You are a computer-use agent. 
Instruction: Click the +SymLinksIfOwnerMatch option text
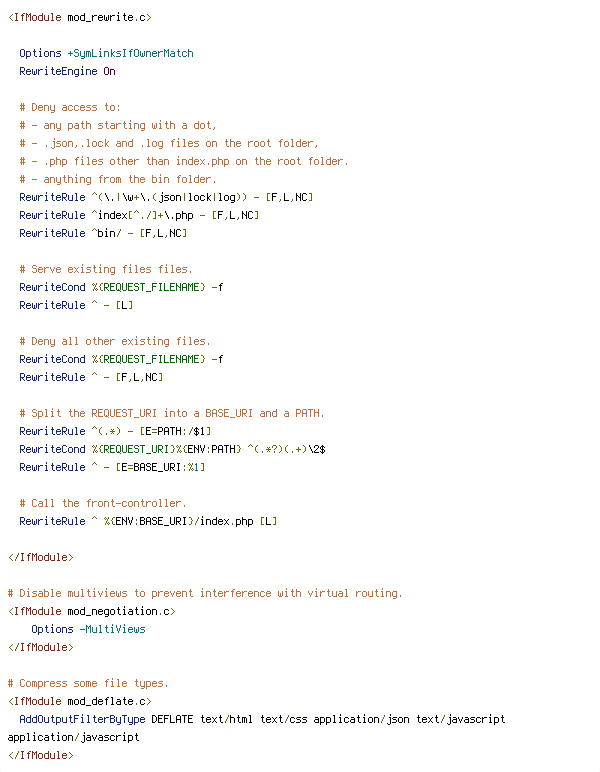point(130,53)
